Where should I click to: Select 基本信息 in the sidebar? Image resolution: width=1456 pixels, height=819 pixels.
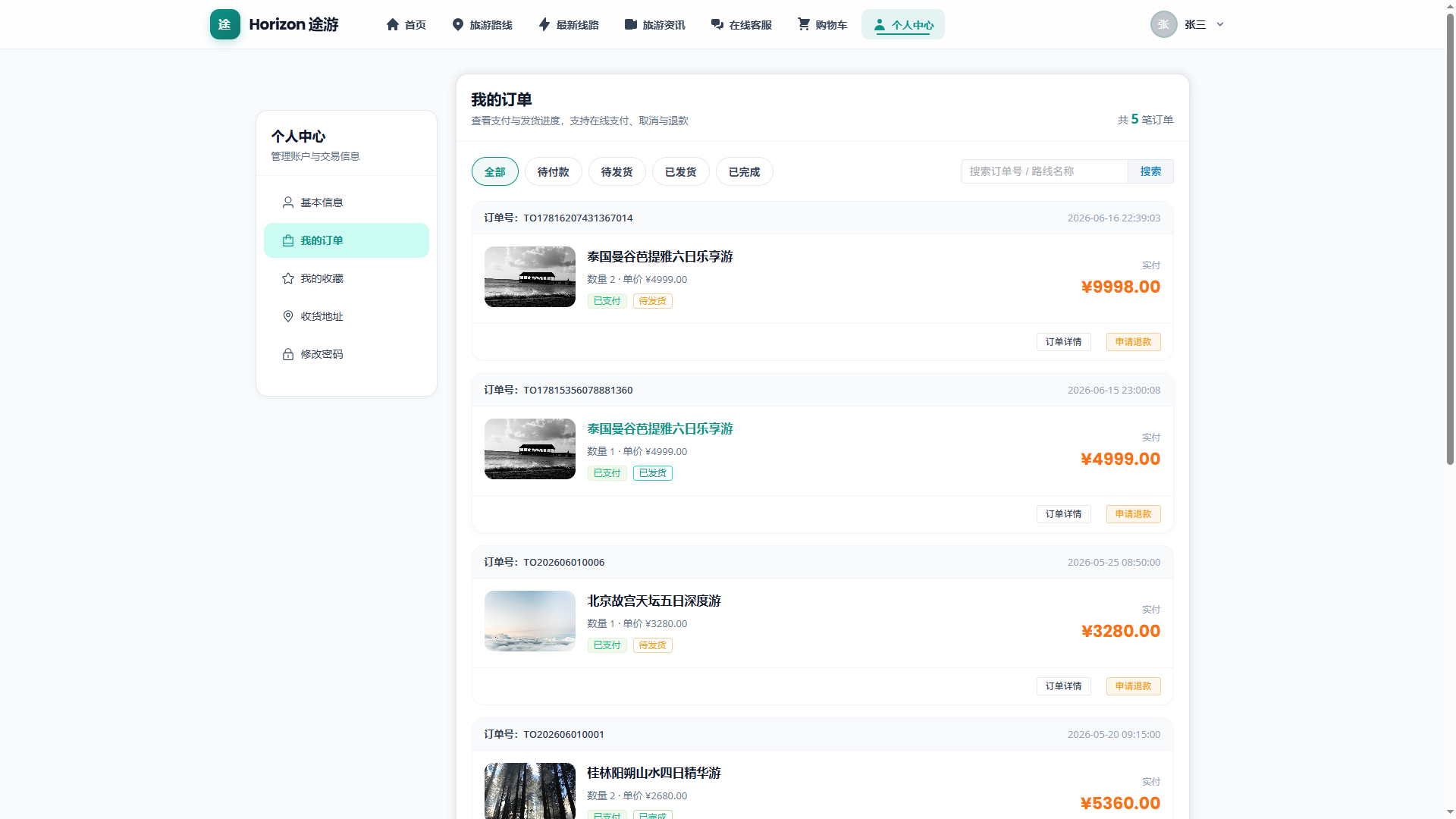(x=347, y=202)
